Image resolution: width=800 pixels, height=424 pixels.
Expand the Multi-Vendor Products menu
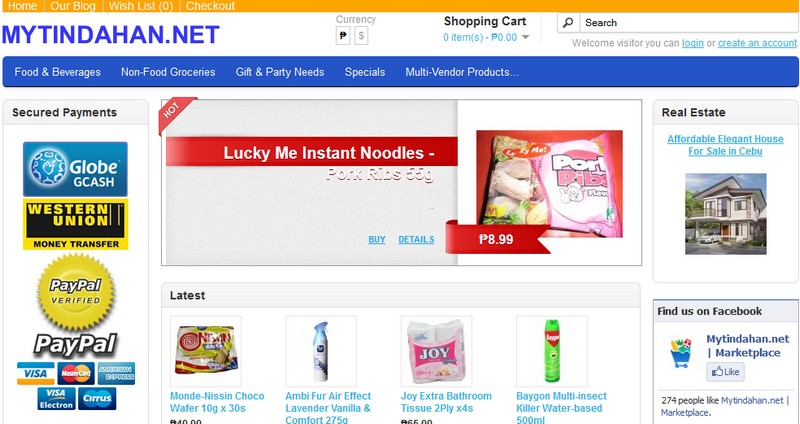pyautogui.click(x=462, y=72)
